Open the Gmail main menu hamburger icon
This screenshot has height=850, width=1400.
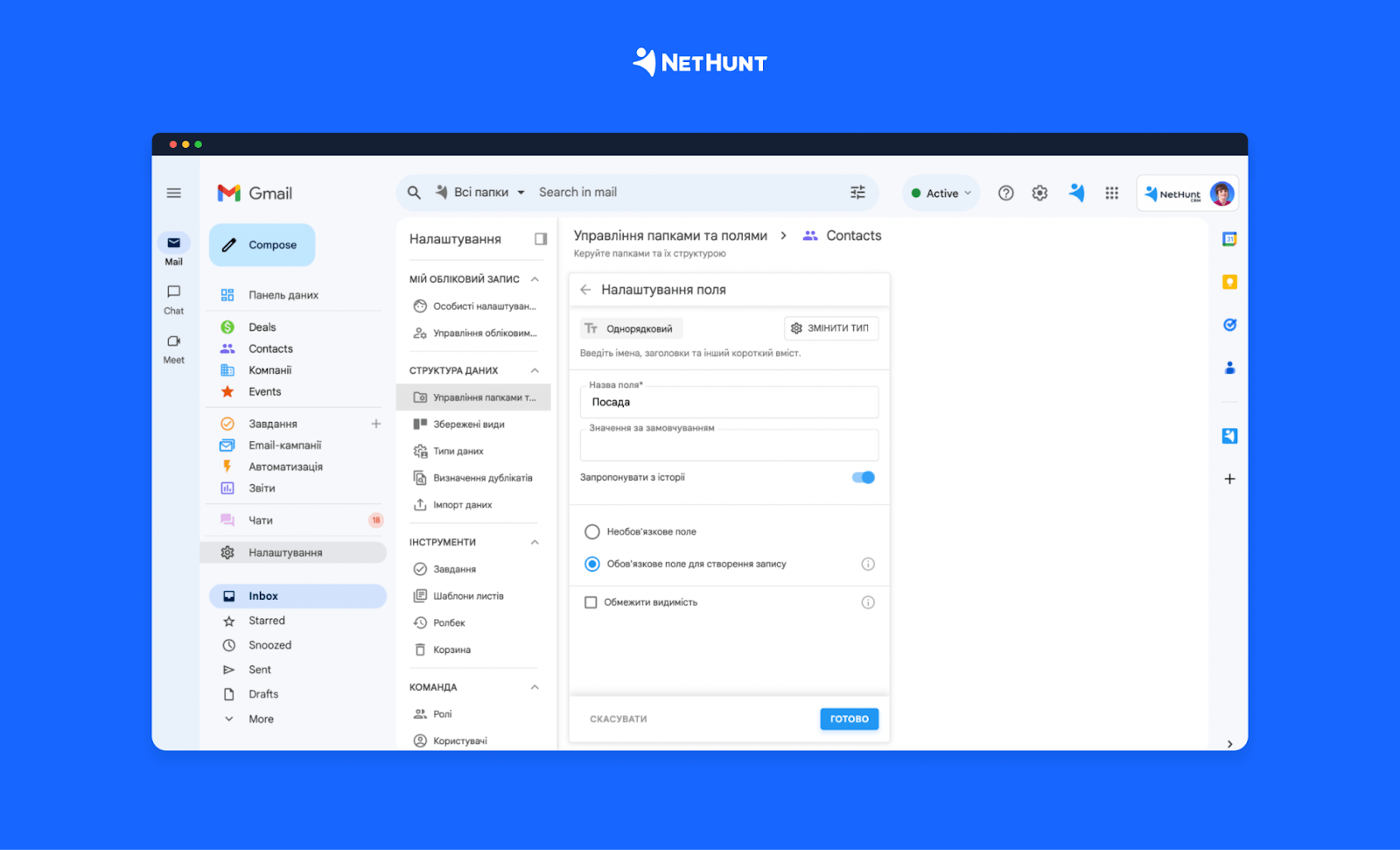tap(174, 193)
